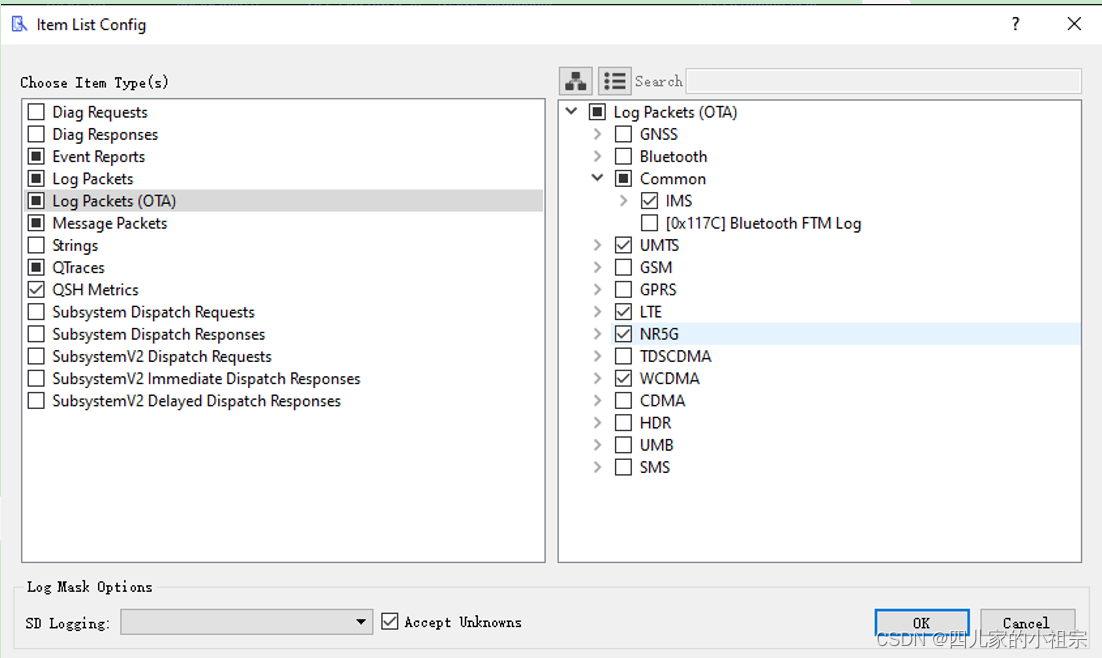Check the SMS tree checkbox
Screen dimensions: 1102x658
(623, 467)
